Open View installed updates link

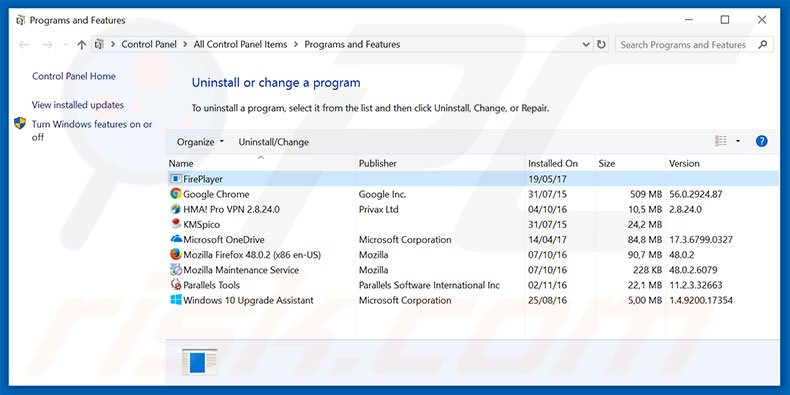pos(78,105)
